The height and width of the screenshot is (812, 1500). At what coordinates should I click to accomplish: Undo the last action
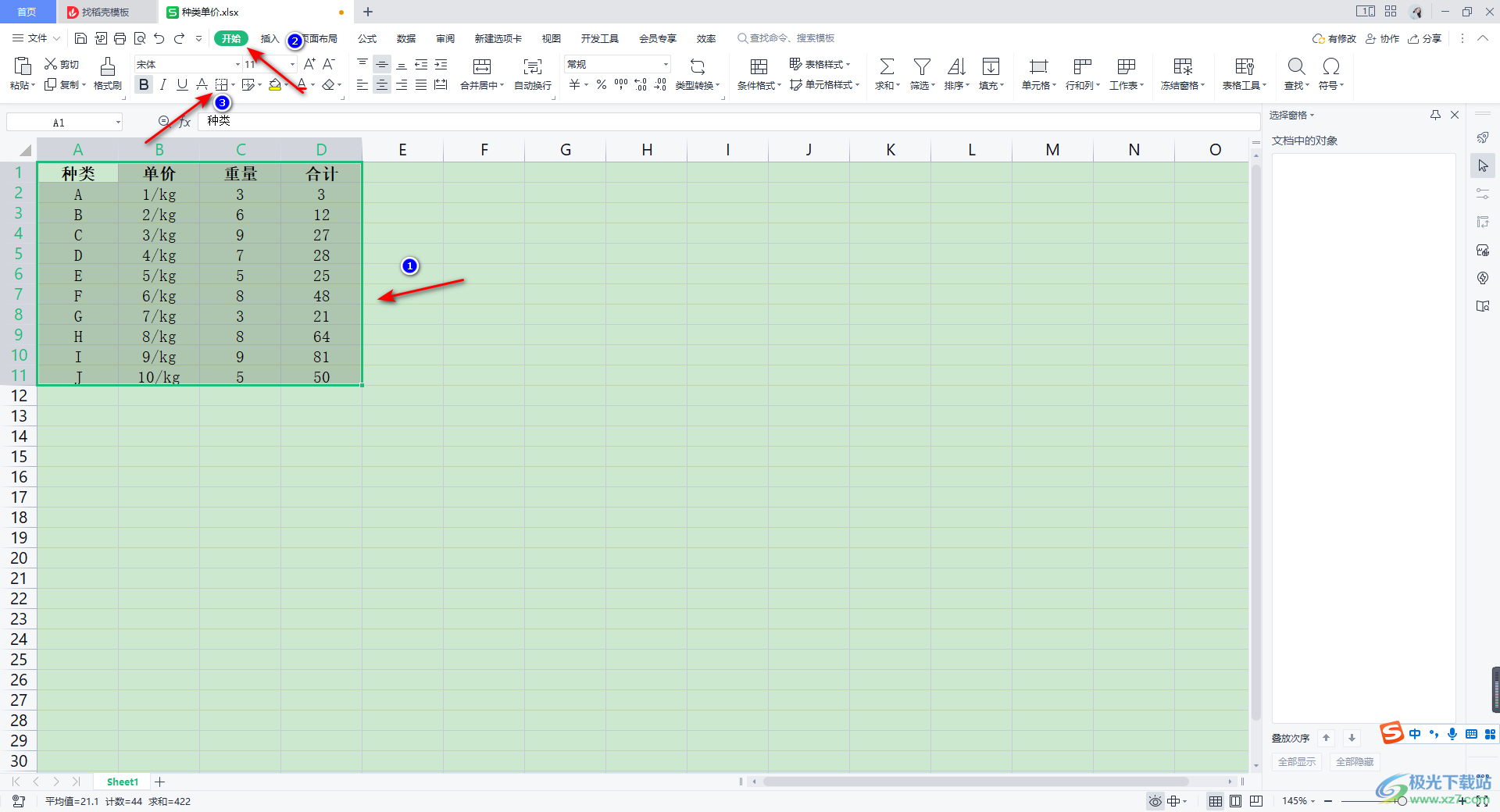click(159, 38)
